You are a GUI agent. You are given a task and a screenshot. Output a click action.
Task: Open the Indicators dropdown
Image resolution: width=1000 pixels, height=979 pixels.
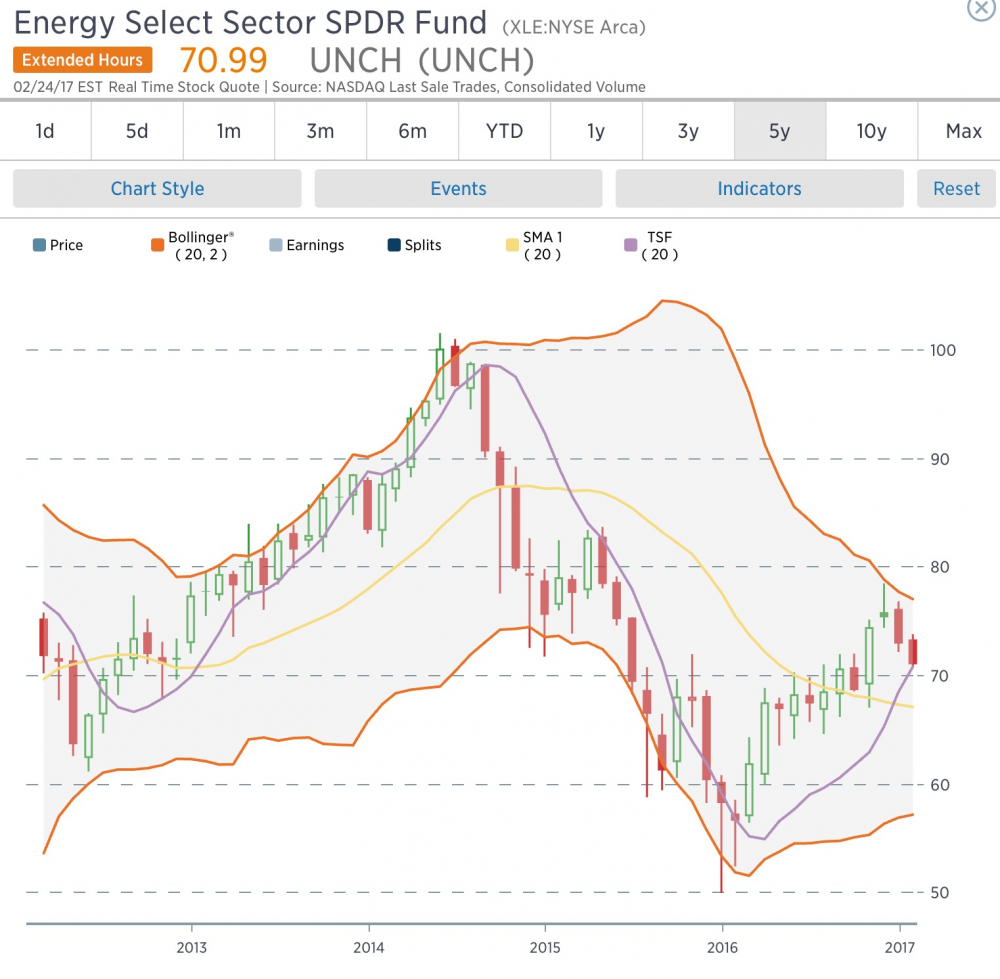[x=759, y=189]
